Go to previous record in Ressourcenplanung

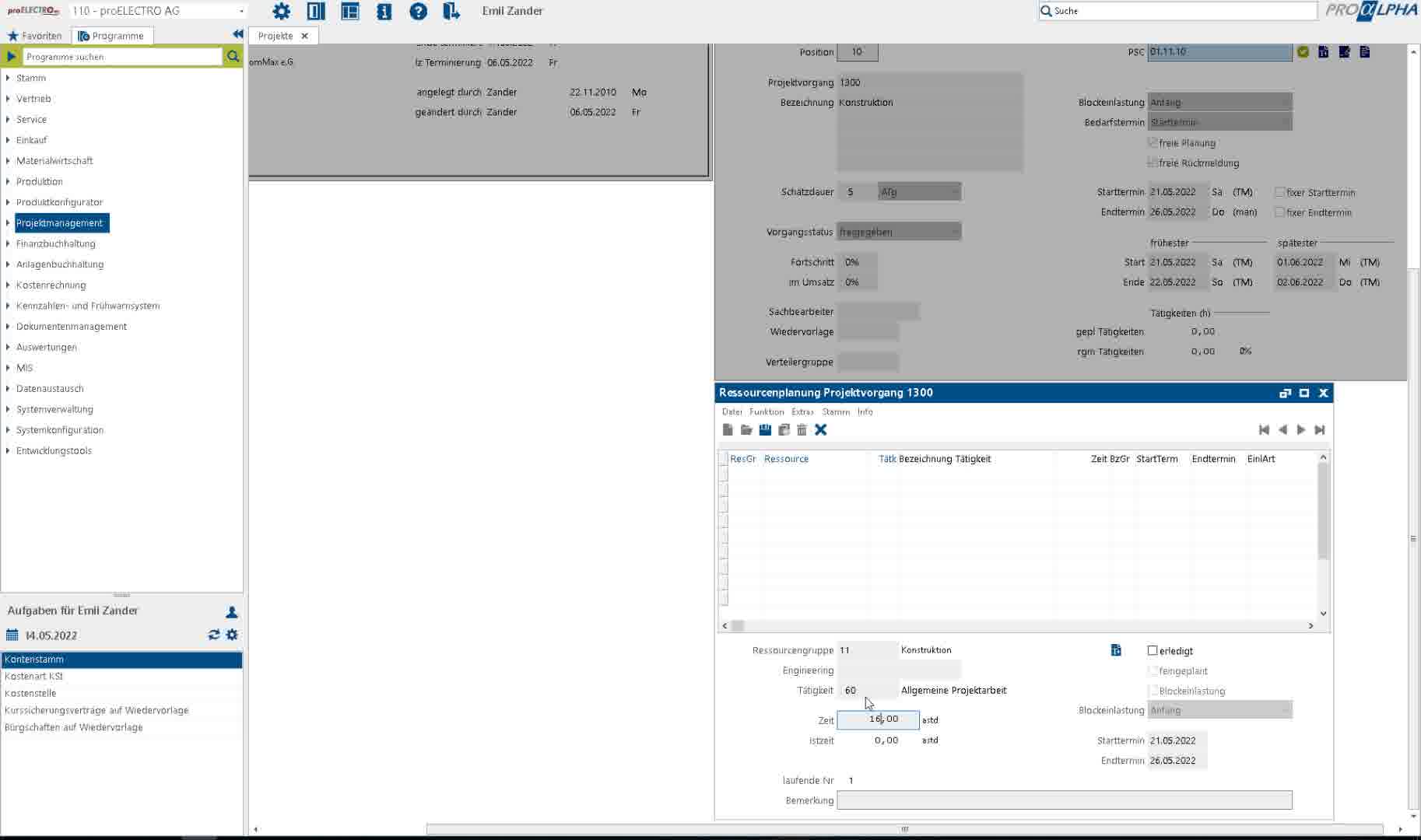[x=1282, y=429]
